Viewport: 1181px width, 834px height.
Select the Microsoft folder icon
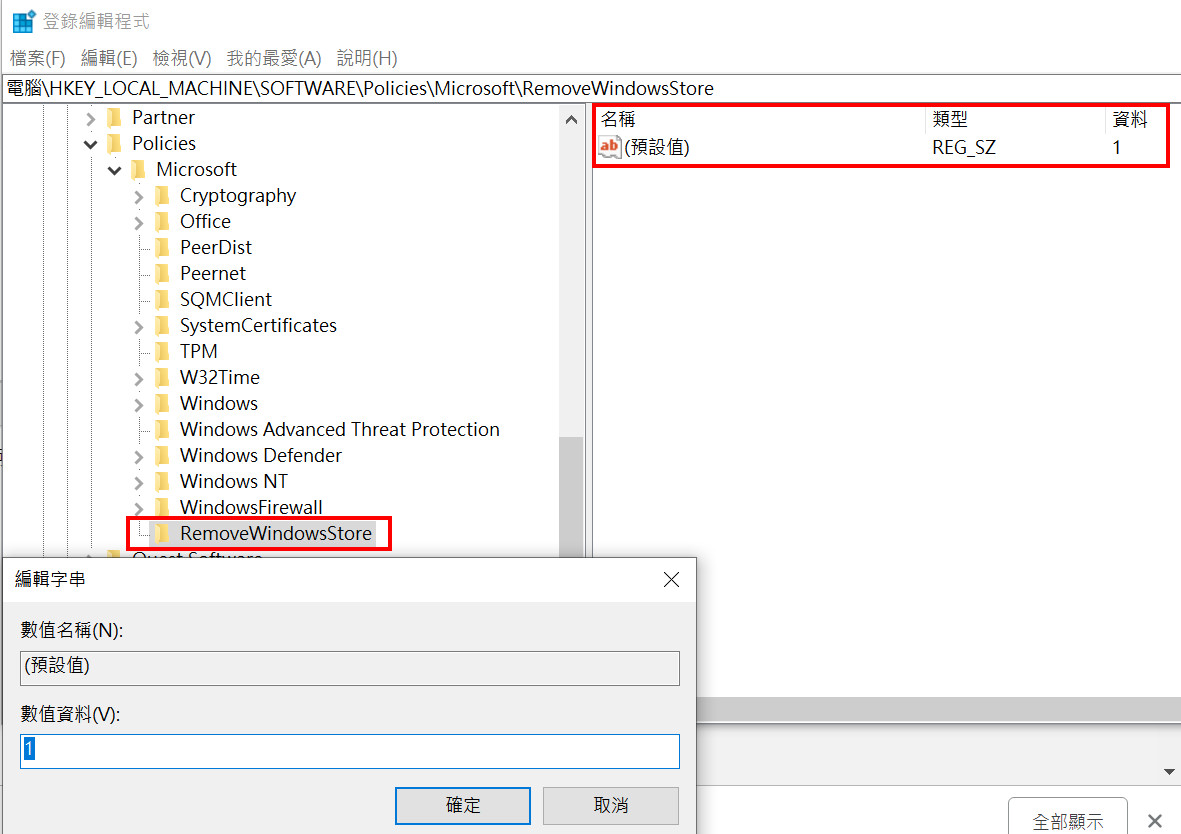(139, 170)
